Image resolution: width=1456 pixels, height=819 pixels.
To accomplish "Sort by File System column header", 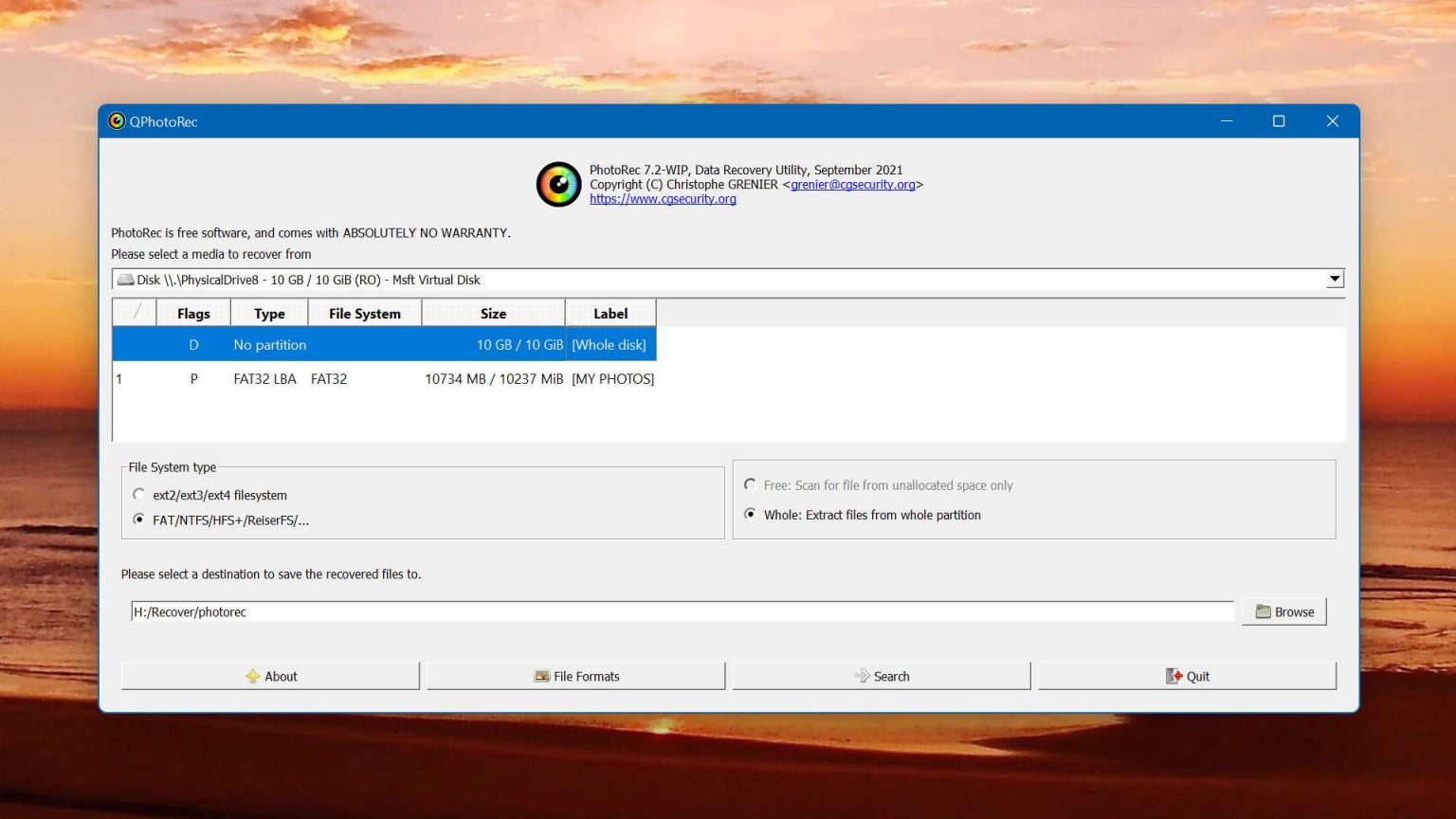I will pos(364,314).
